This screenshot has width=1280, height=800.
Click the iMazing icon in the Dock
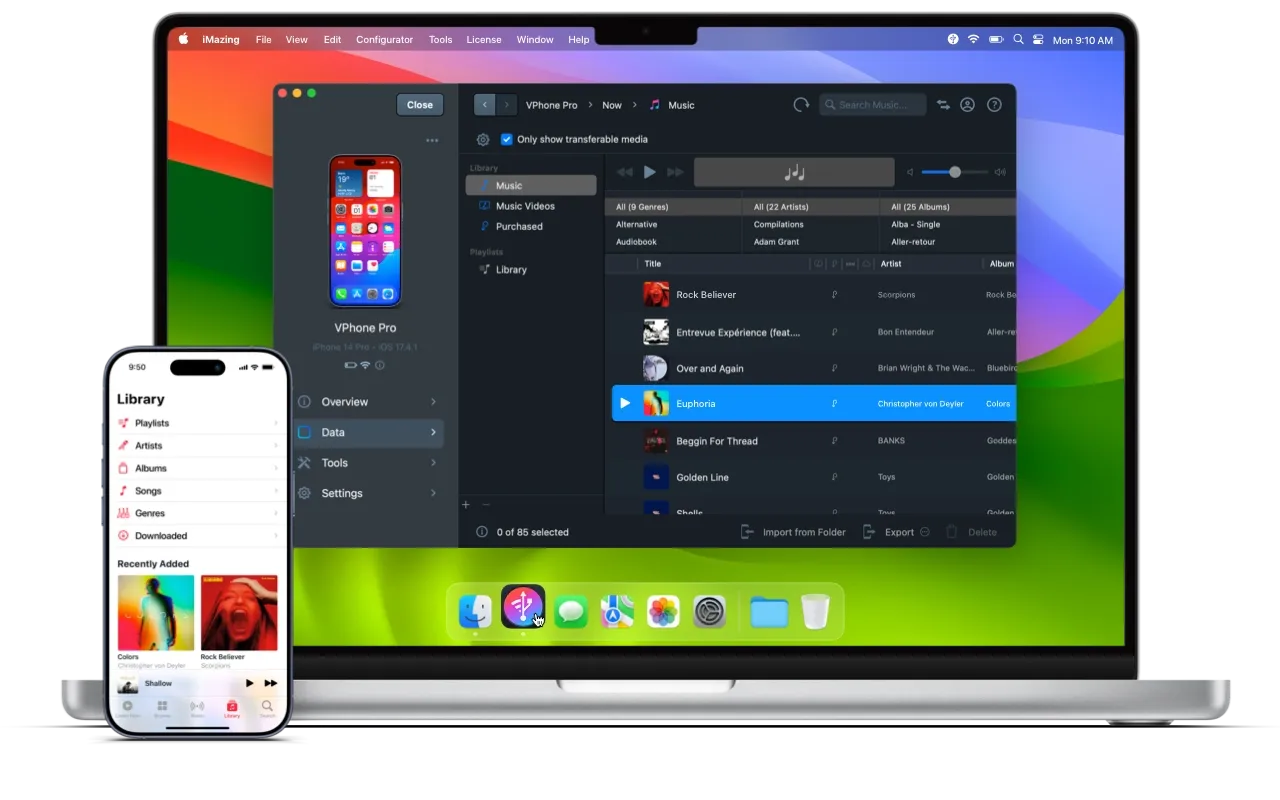tap(523, 606)
